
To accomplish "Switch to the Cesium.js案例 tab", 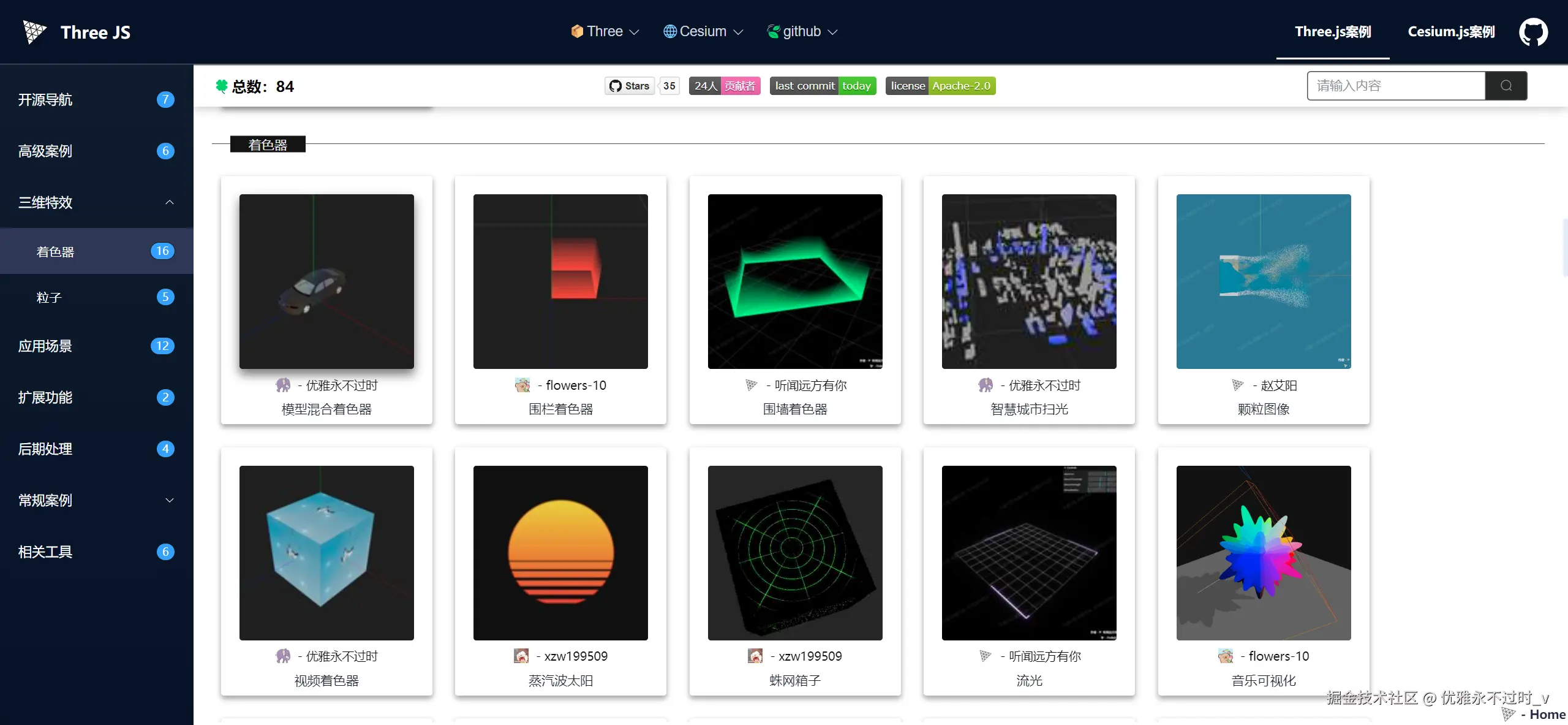I will (x=1451, y=32).
